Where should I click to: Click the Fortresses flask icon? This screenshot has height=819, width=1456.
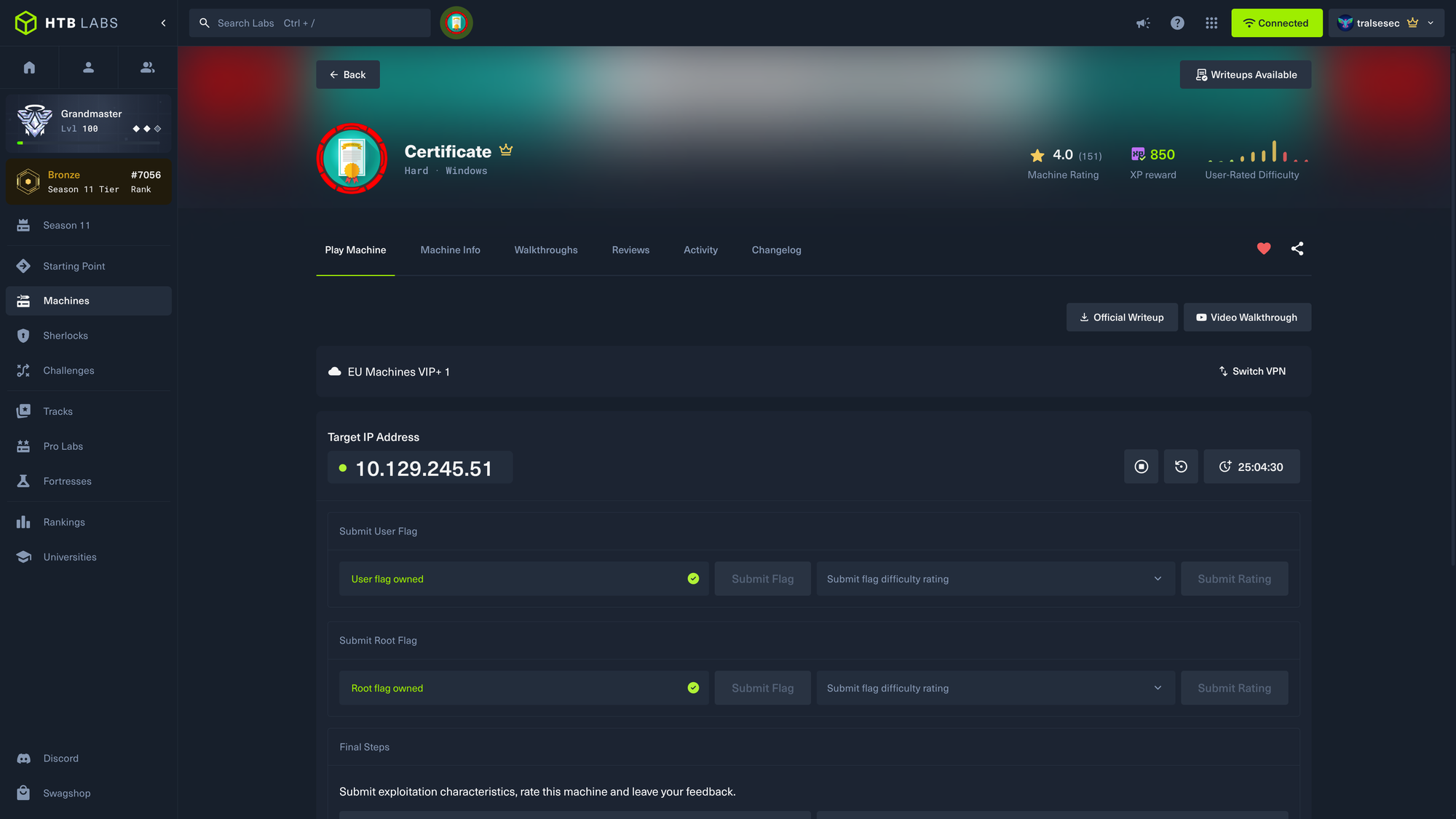(23, 481)
